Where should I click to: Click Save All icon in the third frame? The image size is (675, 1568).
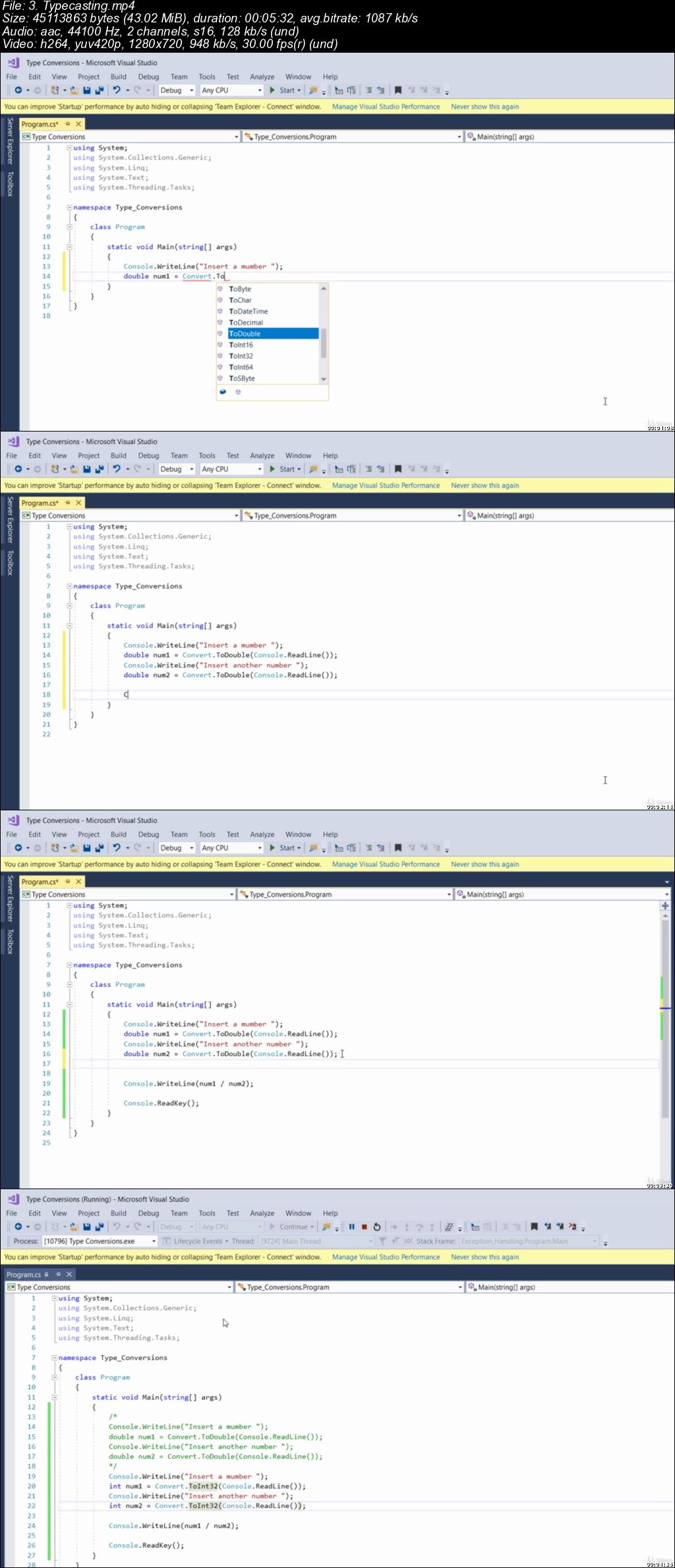tap(100, 848)
